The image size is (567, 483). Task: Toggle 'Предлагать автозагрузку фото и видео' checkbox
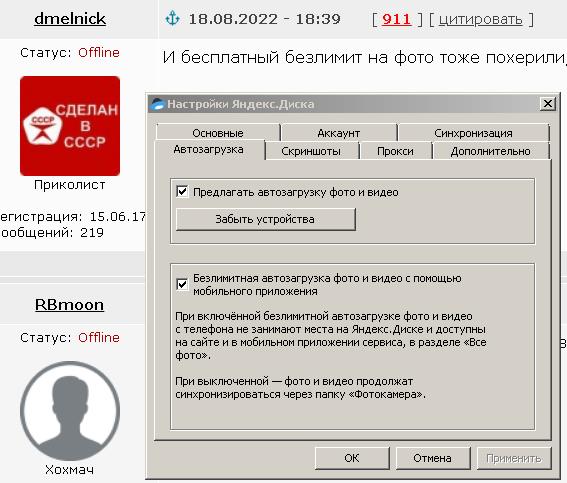tap(182, 192)
